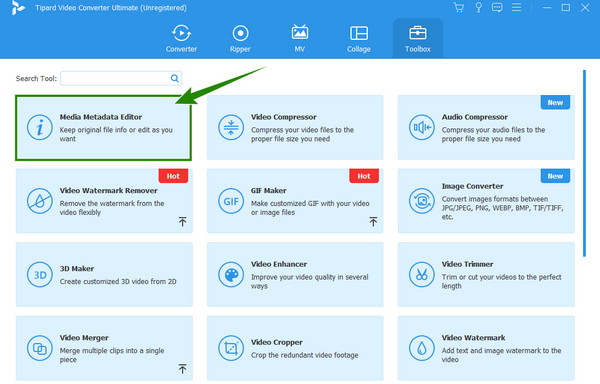
Task: Open the Video Watermark title
Action: pos(473,338)
